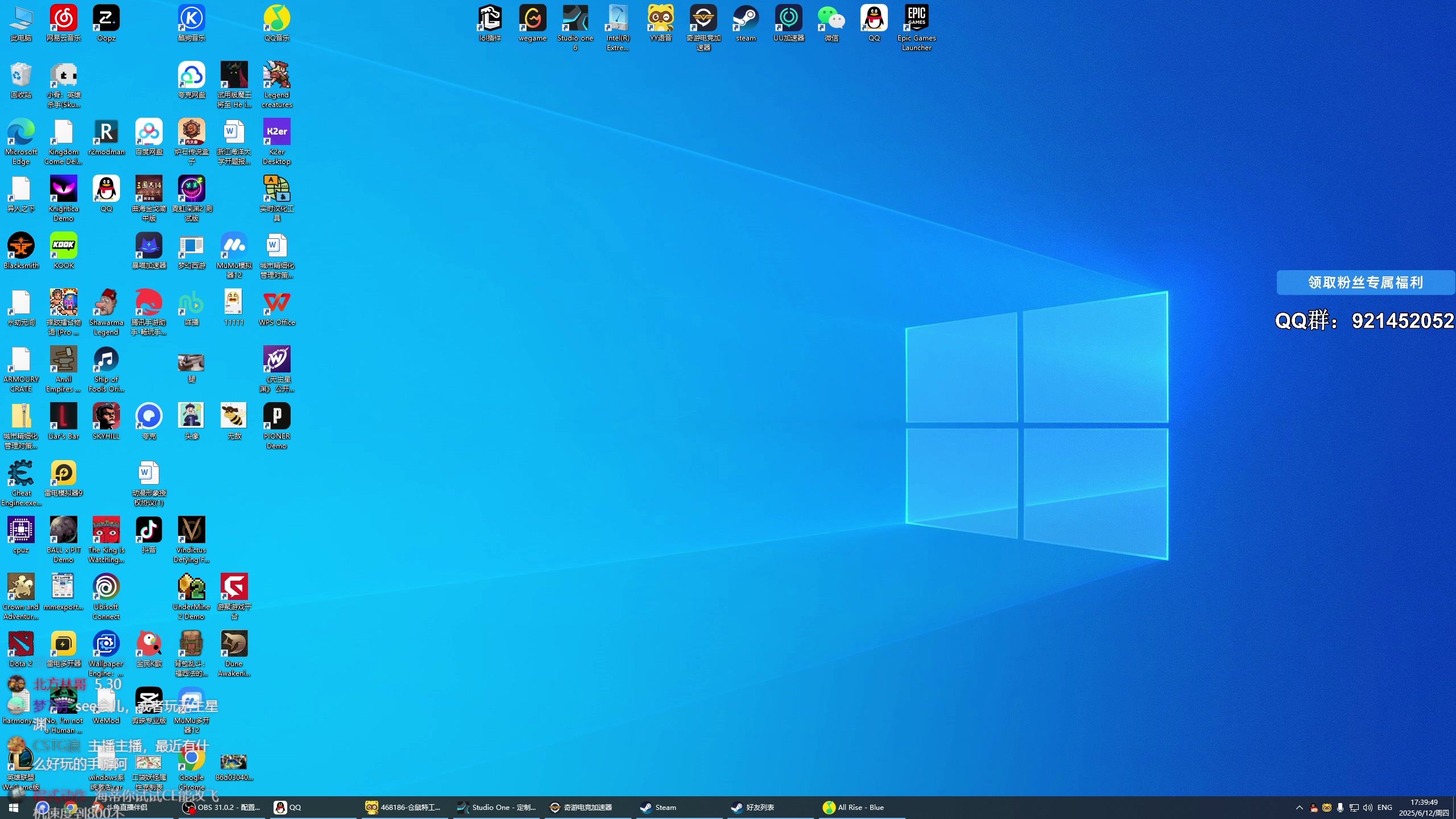Open the Liar's Bar icon
Image resolution: width=1456 pixels, height=819 pixels.
pyautogui.click(x=63, y=421)
